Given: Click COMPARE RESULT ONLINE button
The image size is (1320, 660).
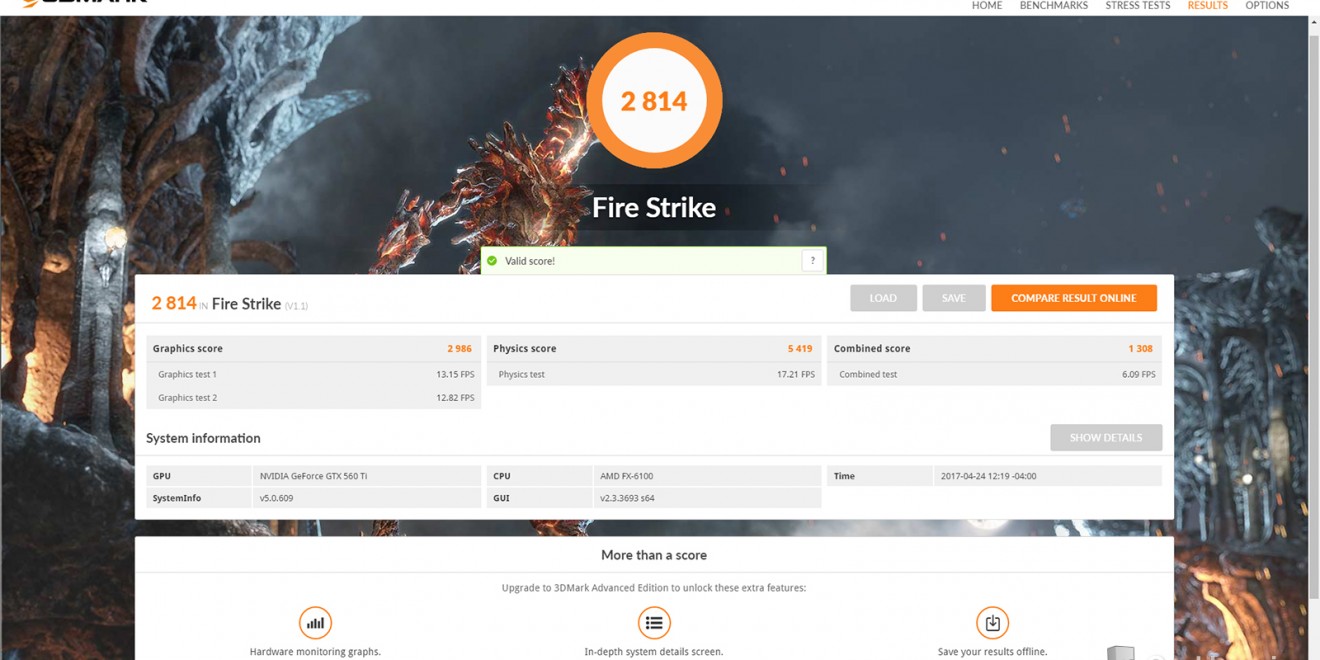Looking at the screenshot, I should point(1073,298).
